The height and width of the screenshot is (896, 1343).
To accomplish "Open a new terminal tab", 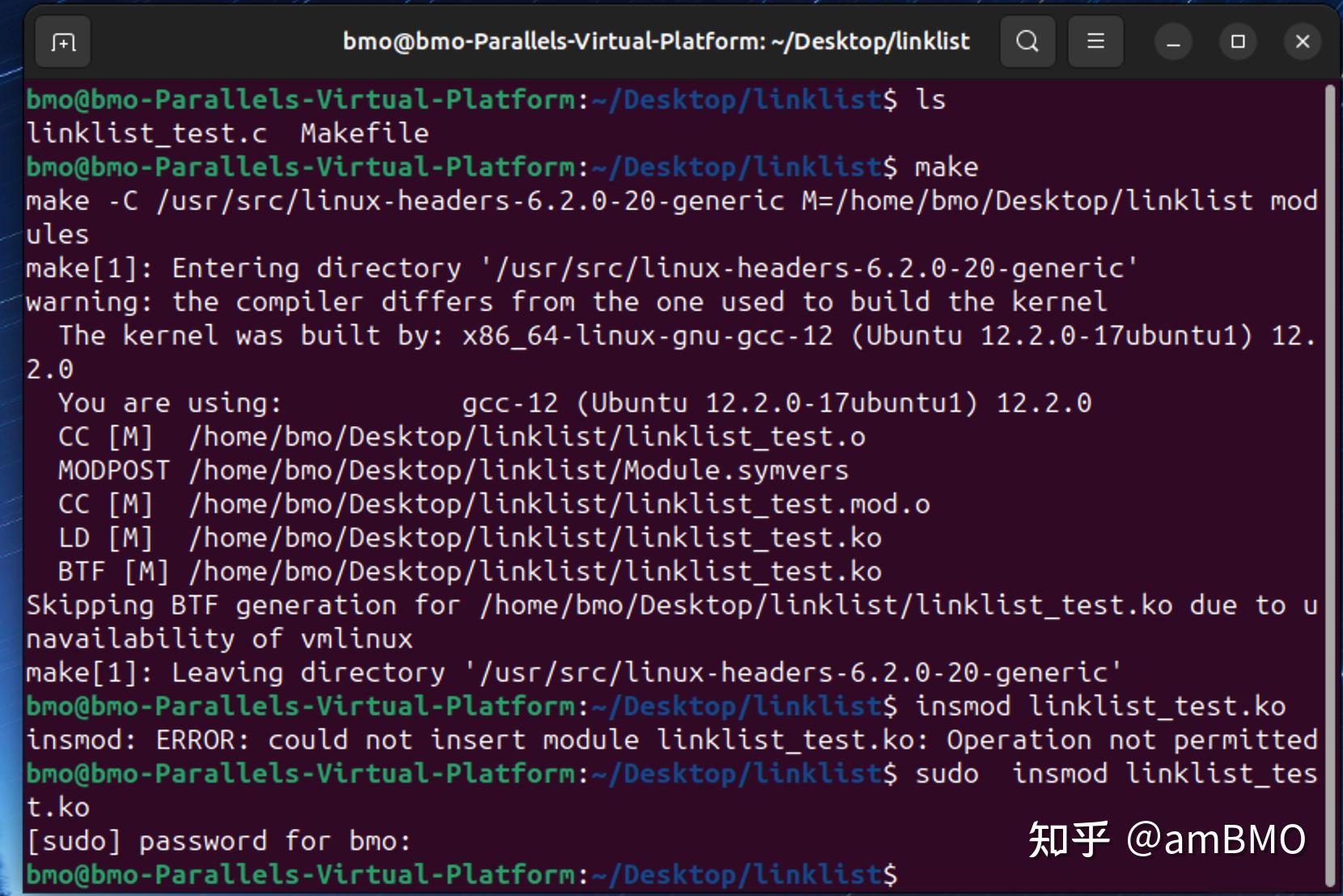I will pyautogui.click(x=62, y=42).
